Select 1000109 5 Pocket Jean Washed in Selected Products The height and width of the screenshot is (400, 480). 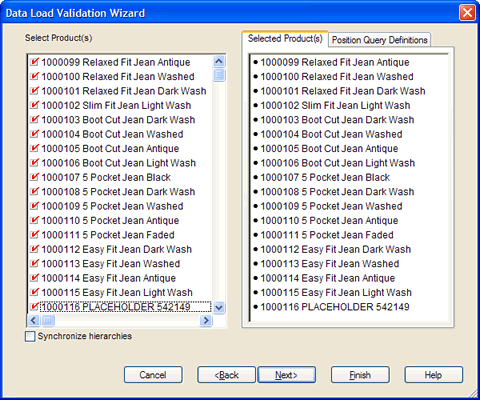[328, 206]
